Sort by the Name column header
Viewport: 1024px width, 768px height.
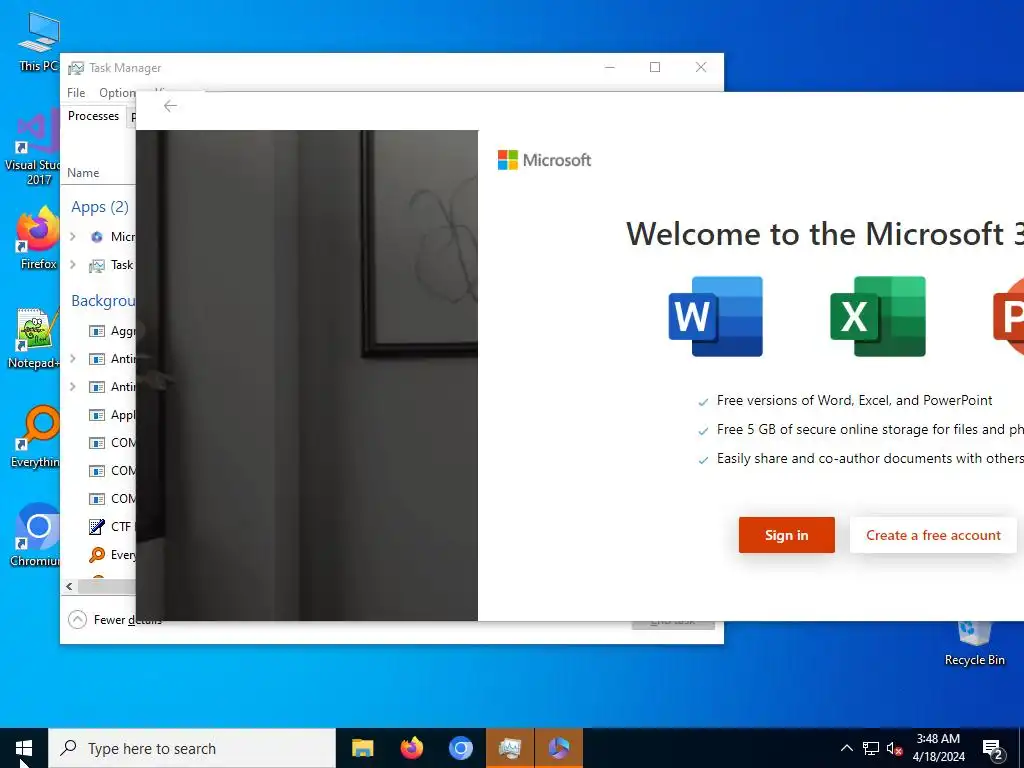[83, 173]
